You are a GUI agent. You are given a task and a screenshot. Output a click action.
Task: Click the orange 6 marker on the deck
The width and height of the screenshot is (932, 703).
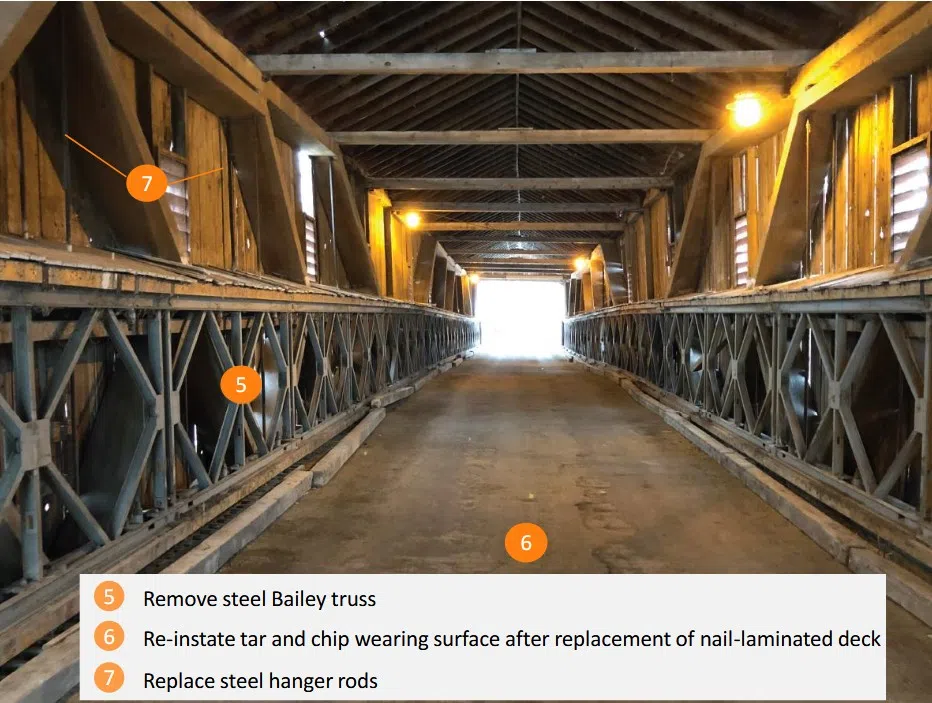tap(526, 542)
